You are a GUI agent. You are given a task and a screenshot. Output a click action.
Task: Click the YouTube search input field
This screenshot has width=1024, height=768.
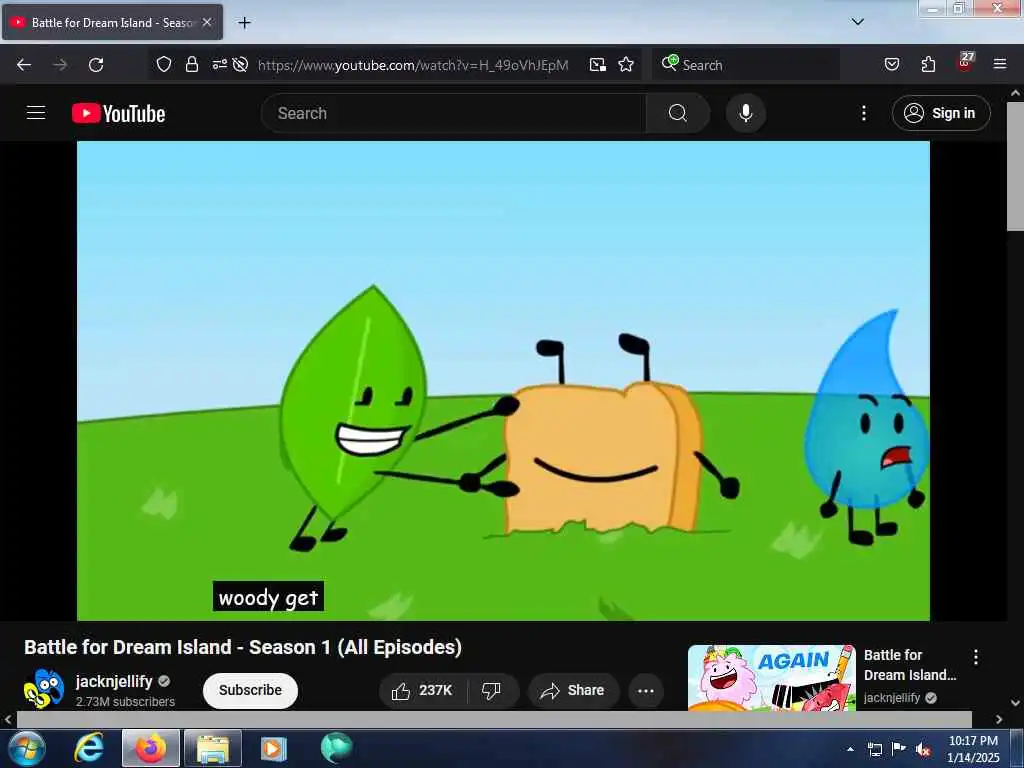coord(454,113)
